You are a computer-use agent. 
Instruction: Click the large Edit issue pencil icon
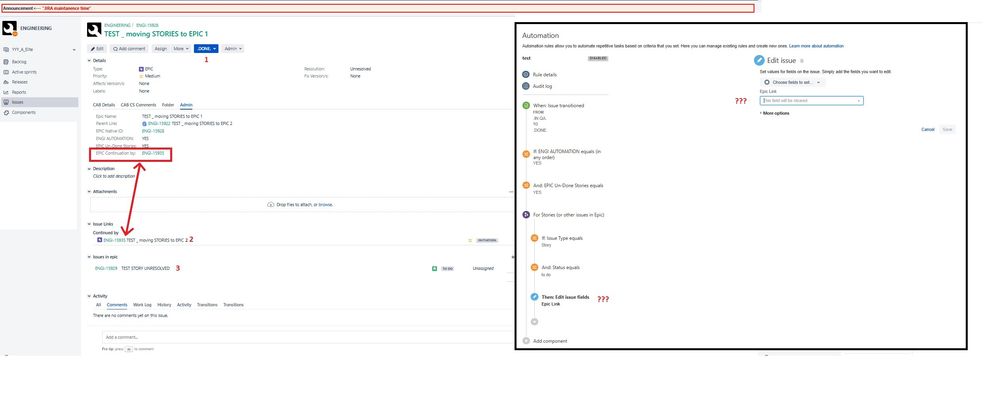pos(759,61)
